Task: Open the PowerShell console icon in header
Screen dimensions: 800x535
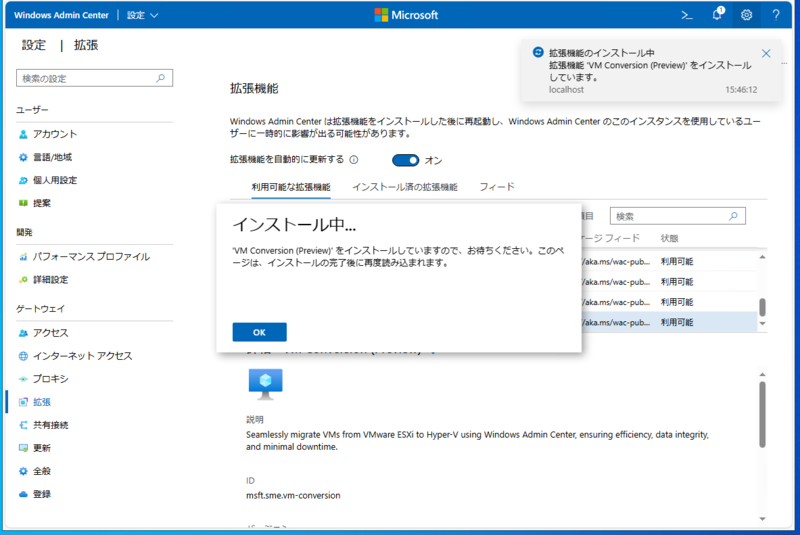Action: click(687, 15)
